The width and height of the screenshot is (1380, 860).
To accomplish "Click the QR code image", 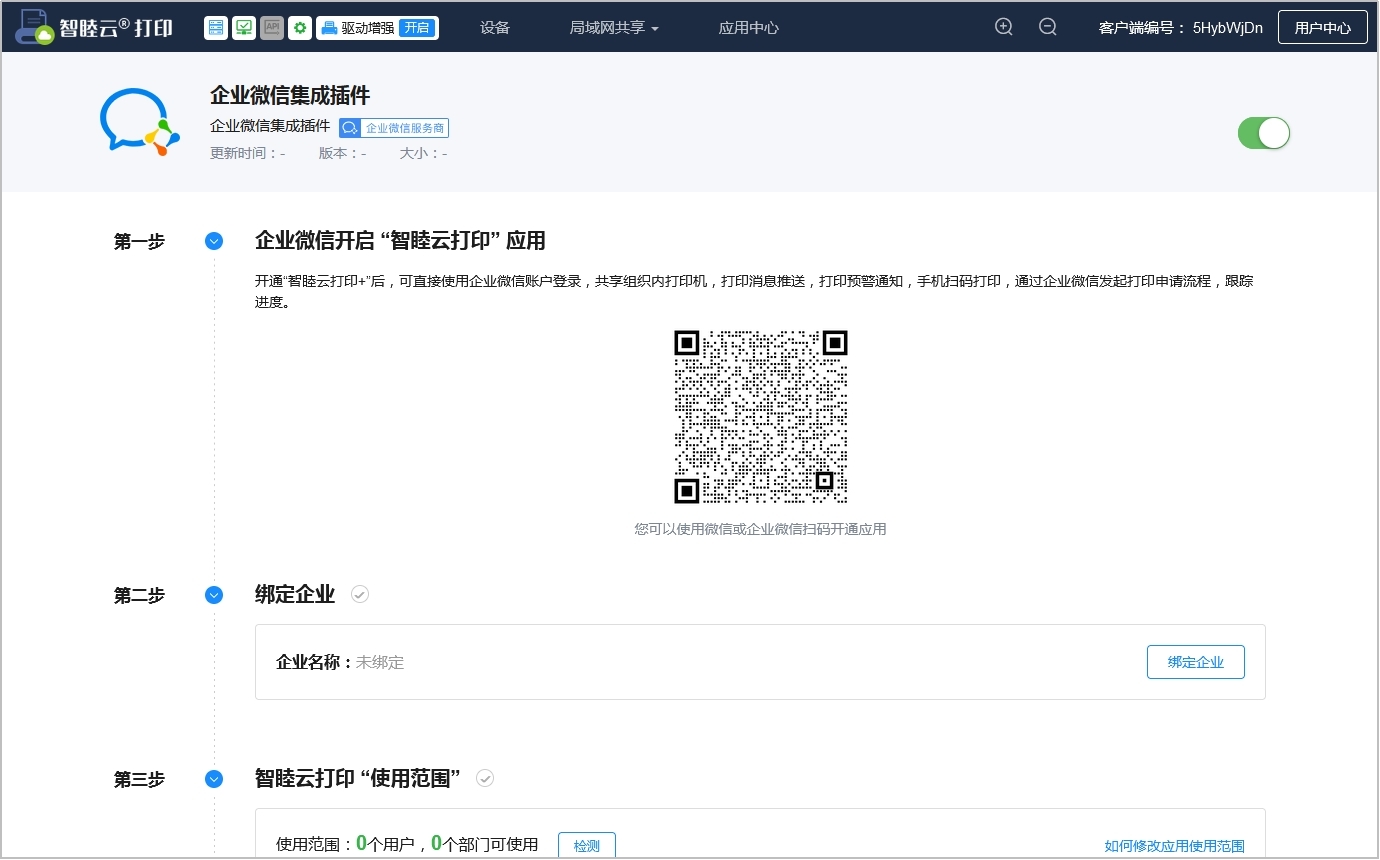I will coord(761,417).
